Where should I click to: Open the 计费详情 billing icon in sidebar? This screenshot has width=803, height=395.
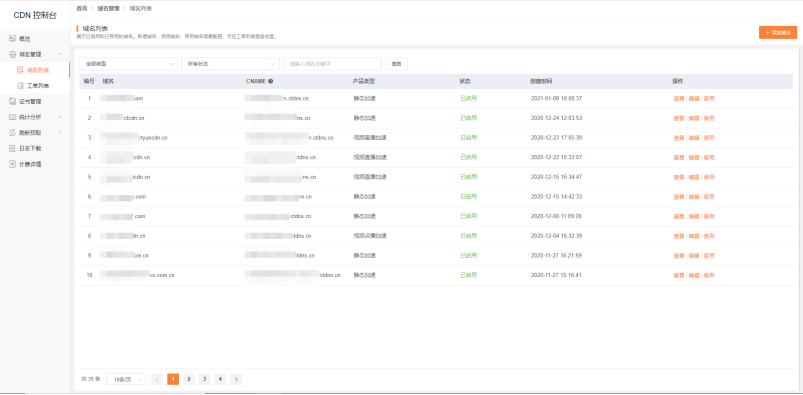coord(12,164)
